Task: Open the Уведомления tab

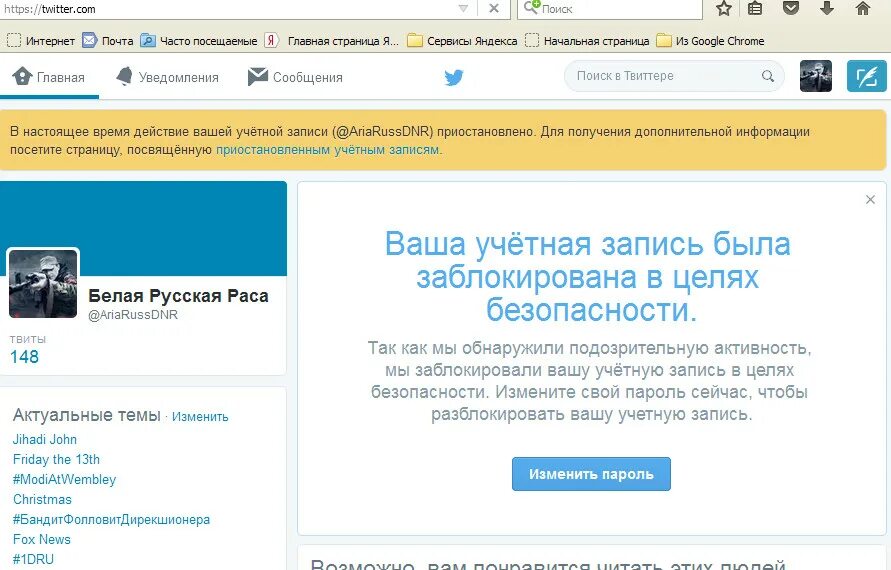Action: [167, 77]
